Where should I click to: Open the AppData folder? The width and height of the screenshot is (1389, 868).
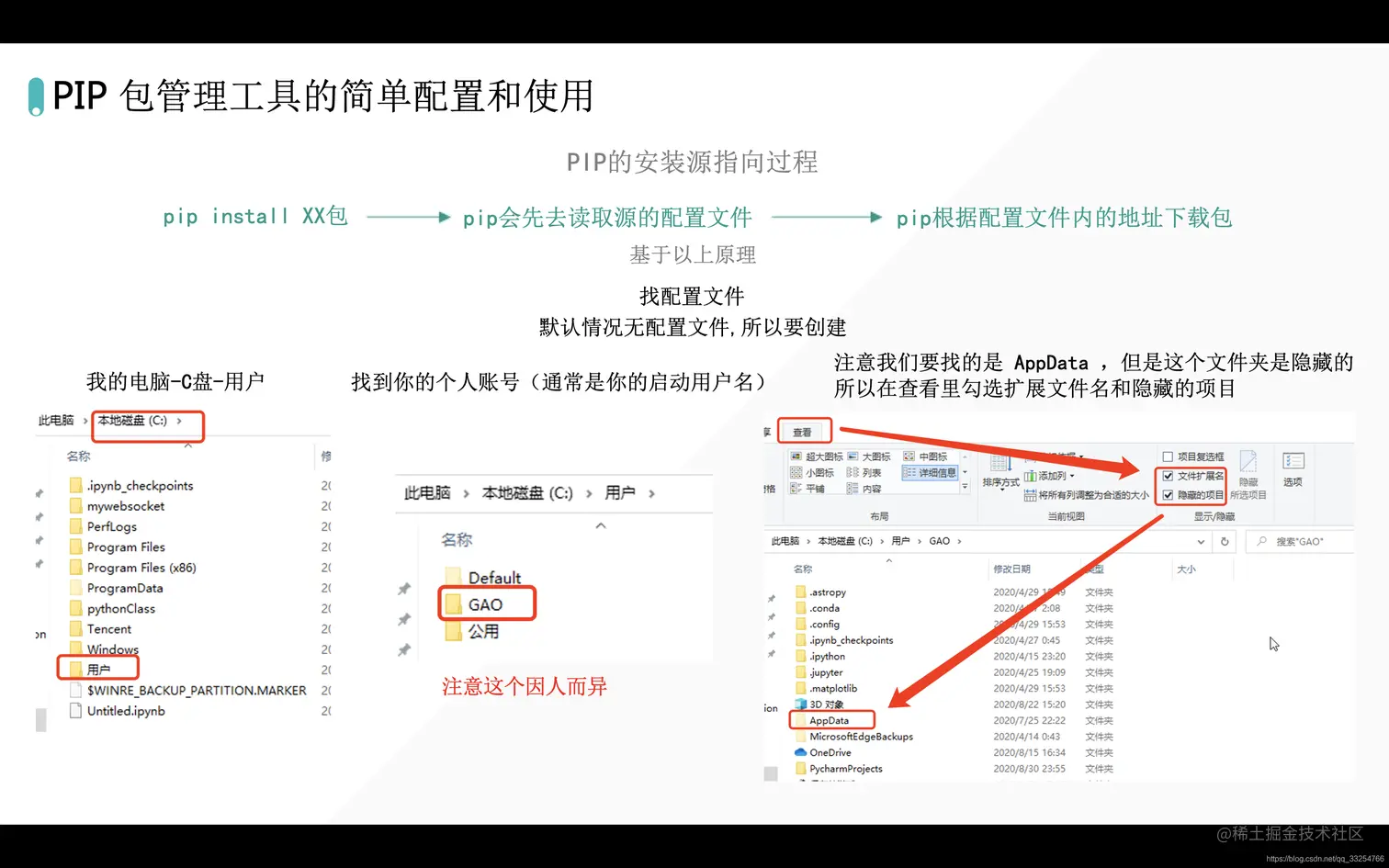point(831,720)
